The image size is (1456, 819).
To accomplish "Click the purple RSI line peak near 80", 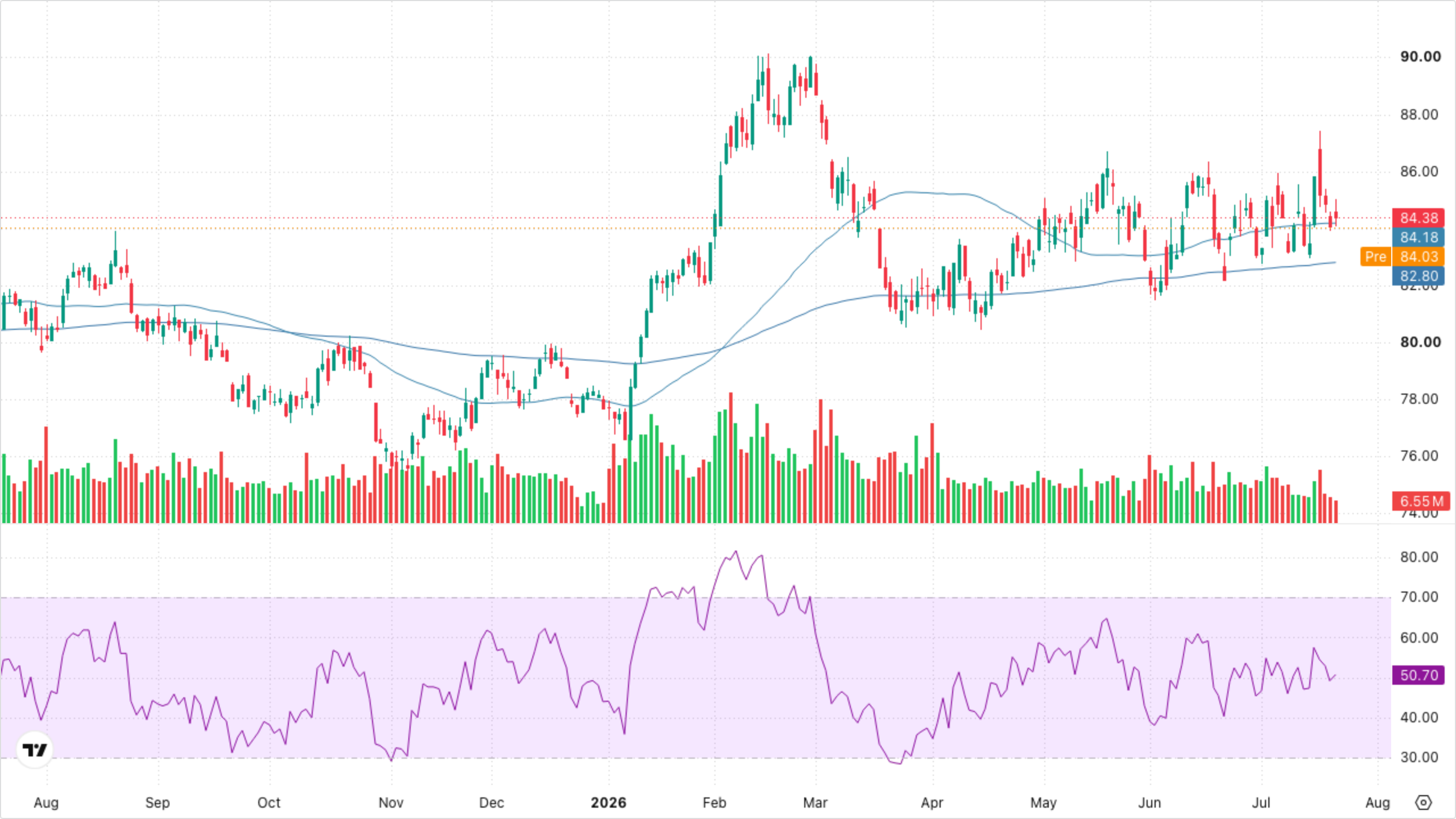I will click(x=736, y=551).
